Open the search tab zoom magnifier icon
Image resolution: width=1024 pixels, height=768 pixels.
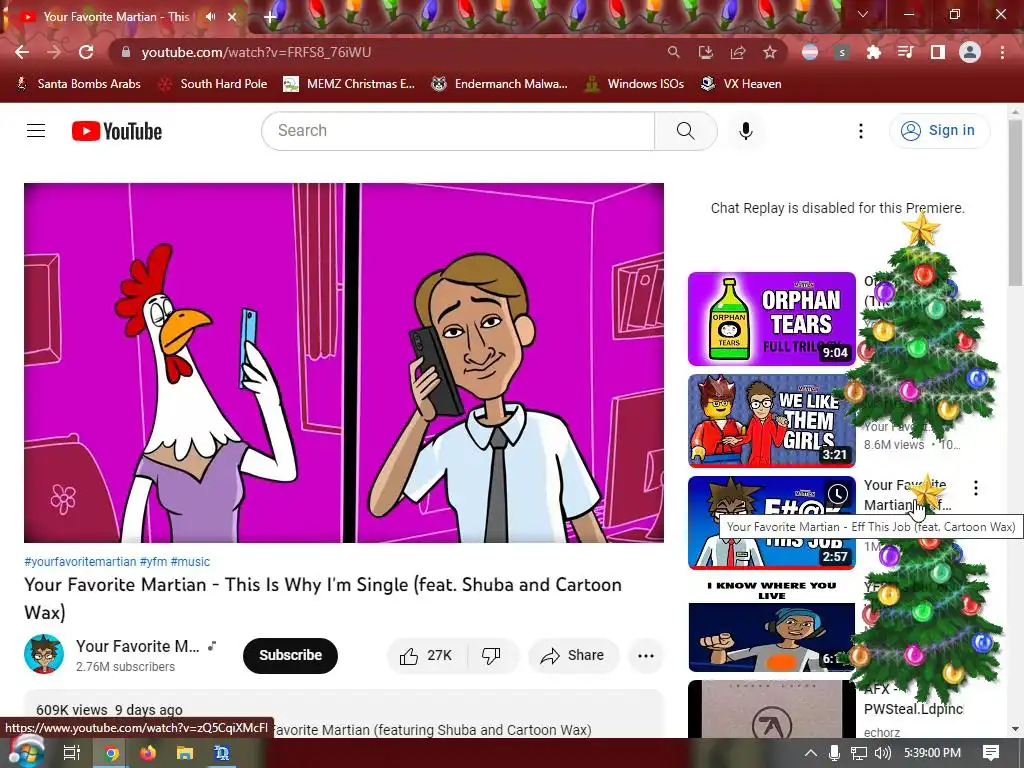click(673, 52)
